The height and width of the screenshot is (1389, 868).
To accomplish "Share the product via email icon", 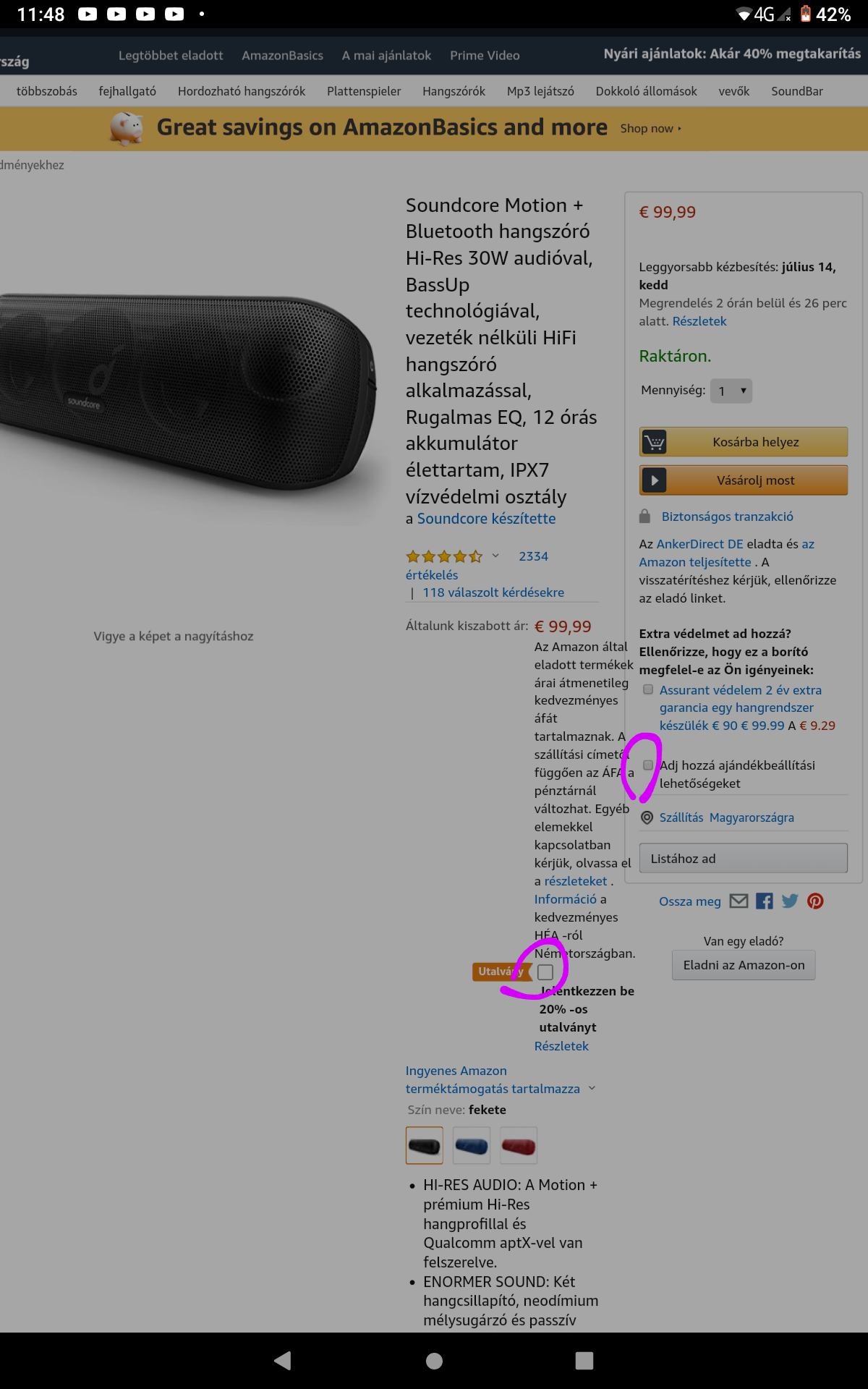I will 739,901.
